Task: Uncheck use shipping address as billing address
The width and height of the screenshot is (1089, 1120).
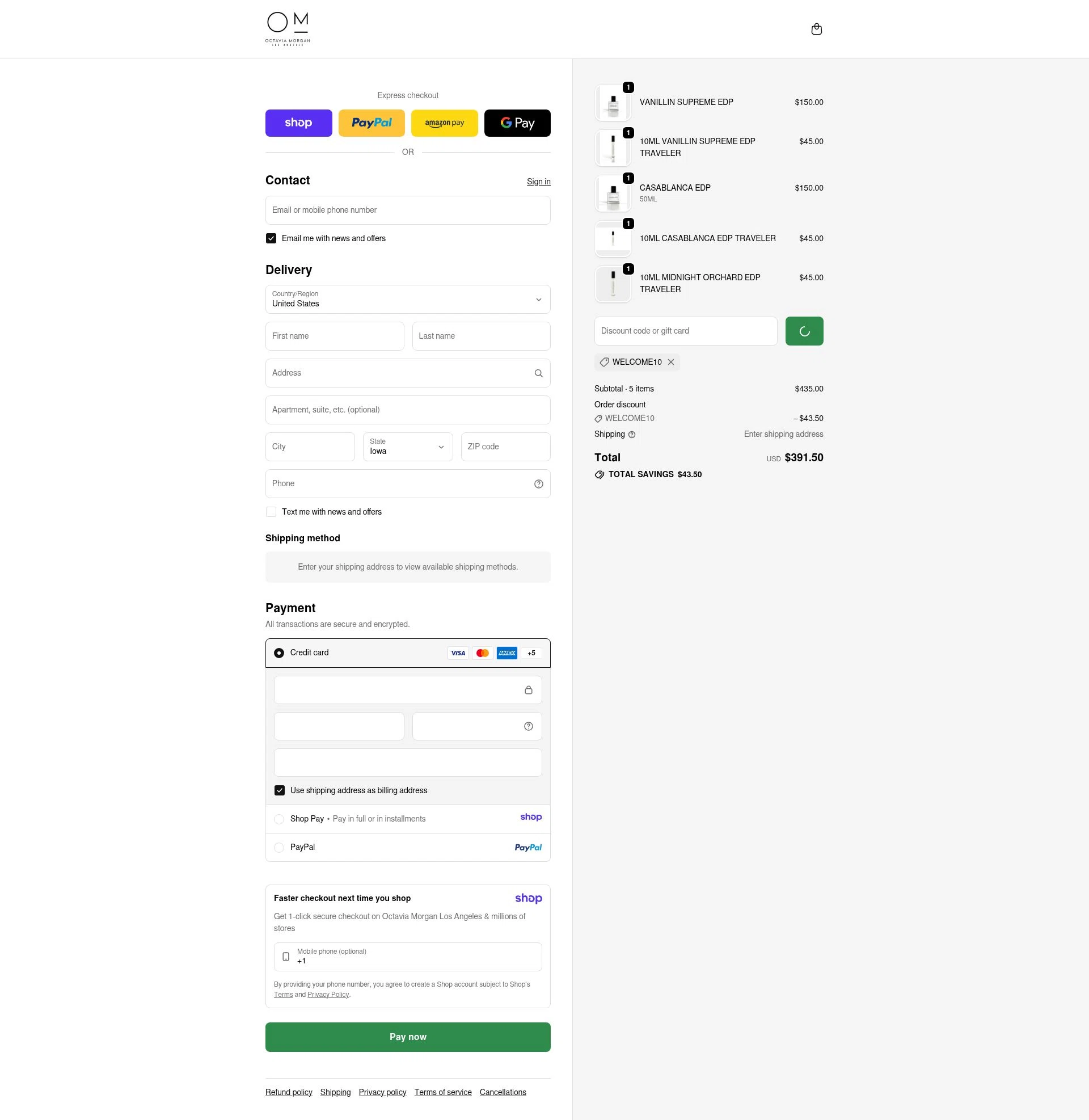Action: (280, 790)
